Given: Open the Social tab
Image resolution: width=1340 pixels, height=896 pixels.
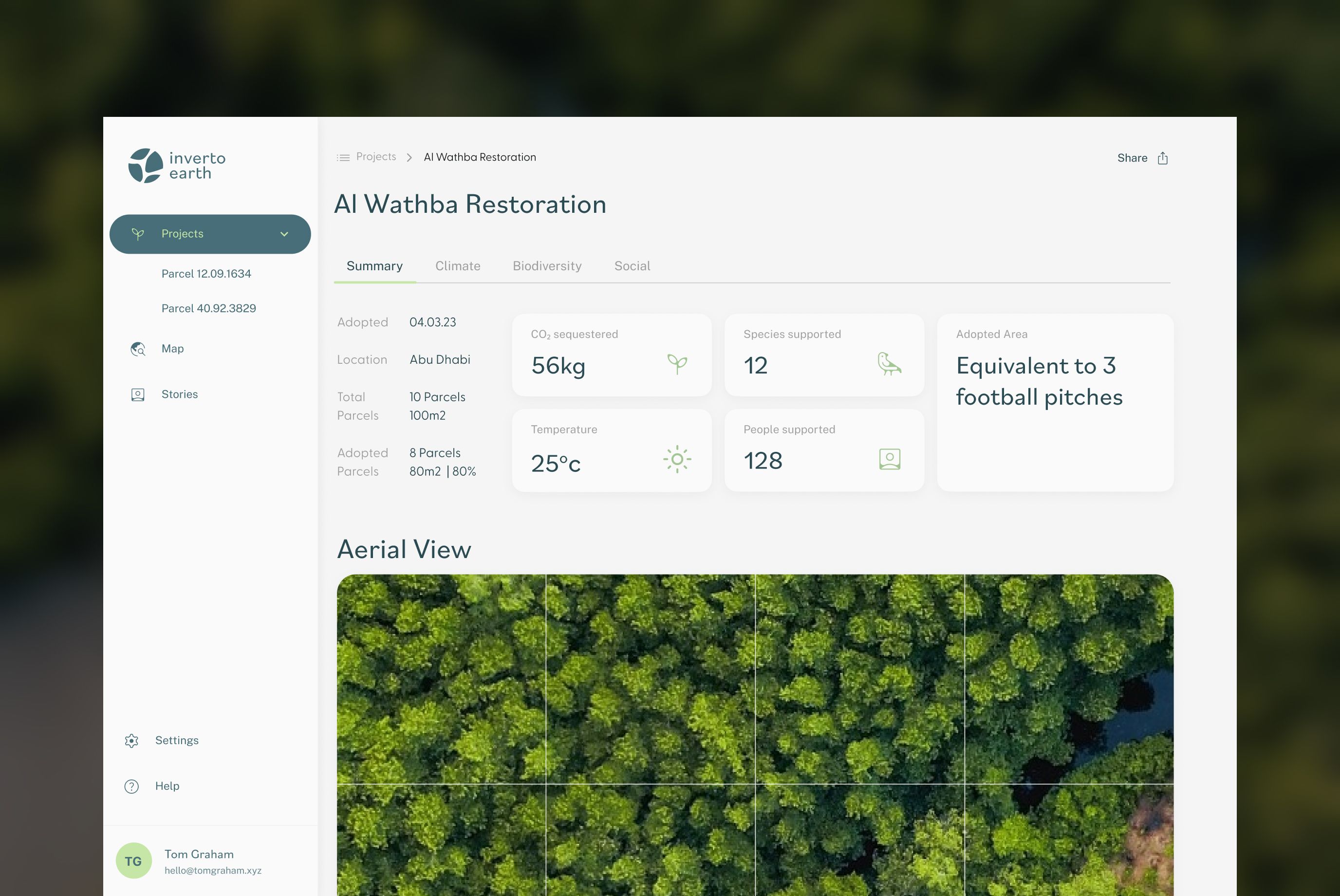Looking at the screenshot, I should [x=632, y=266].
